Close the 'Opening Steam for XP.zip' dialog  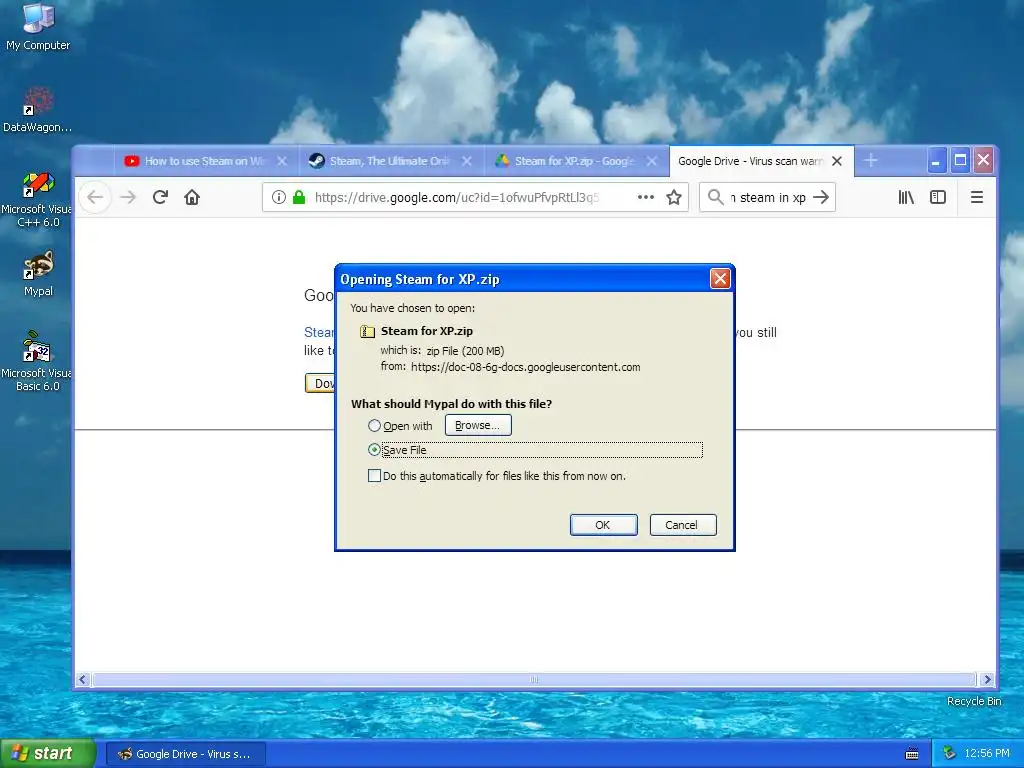(720, 279)
